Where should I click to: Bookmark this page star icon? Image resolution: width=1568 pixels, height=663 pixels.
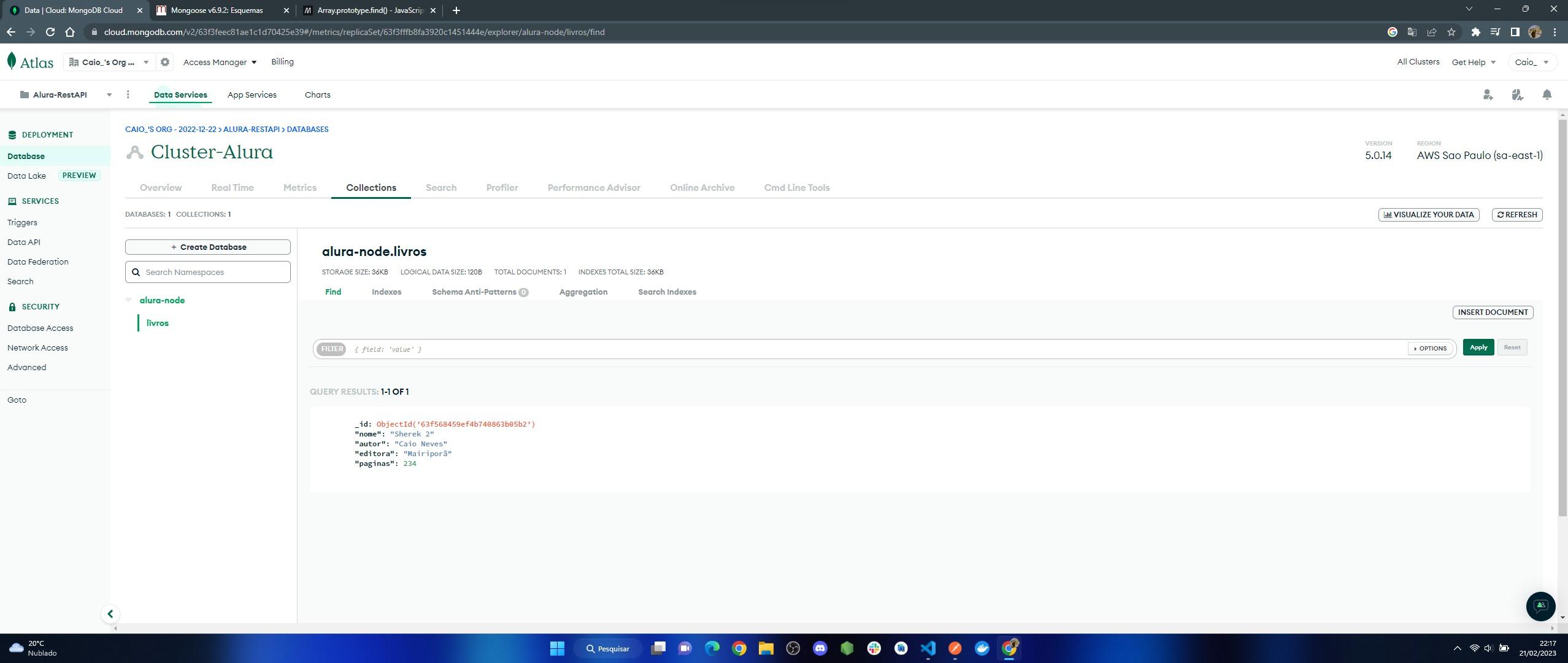point(1451,32)
